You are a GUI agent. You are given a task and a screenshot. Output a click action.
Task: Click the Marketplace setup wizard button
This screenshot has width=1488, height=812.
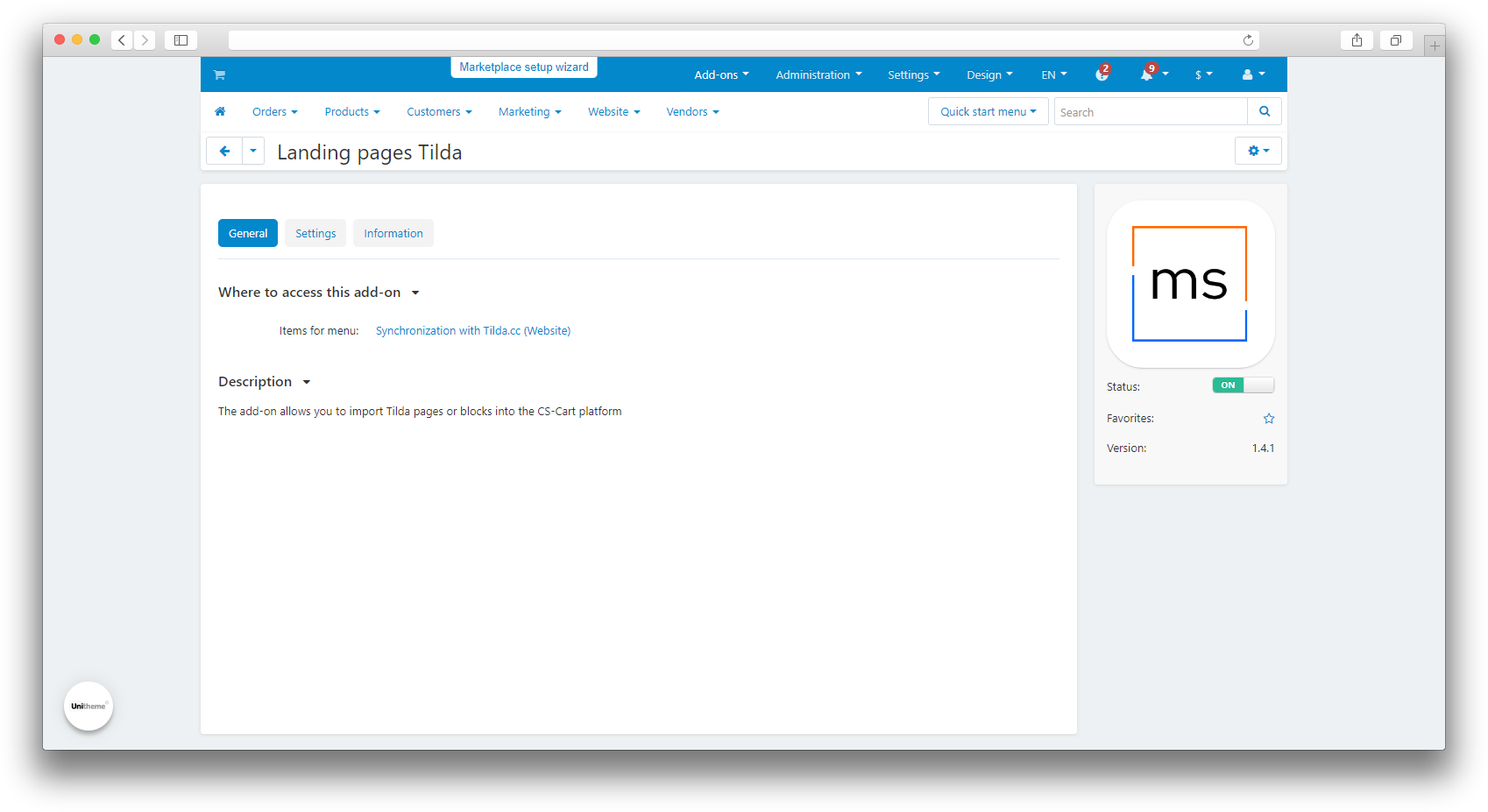click(x=524, y=67)
